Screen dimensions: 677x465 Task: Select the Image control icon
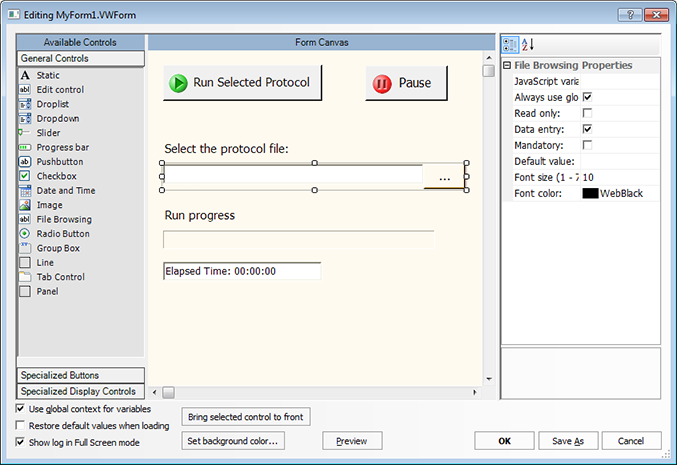coord(25,205)
